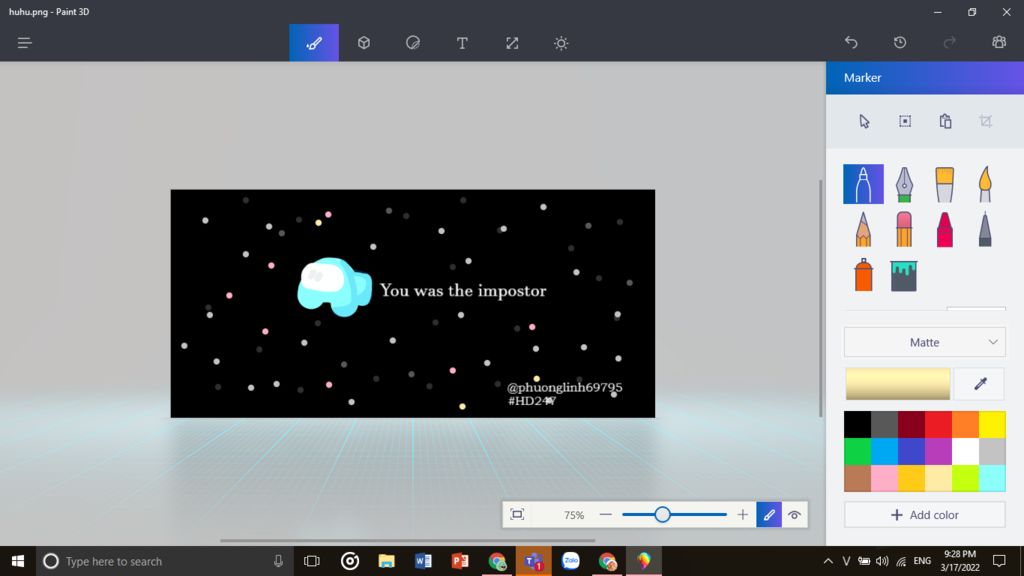Open the Windows Start menu
Screen dimensions: 1024x576
click(x=18, y=561)
